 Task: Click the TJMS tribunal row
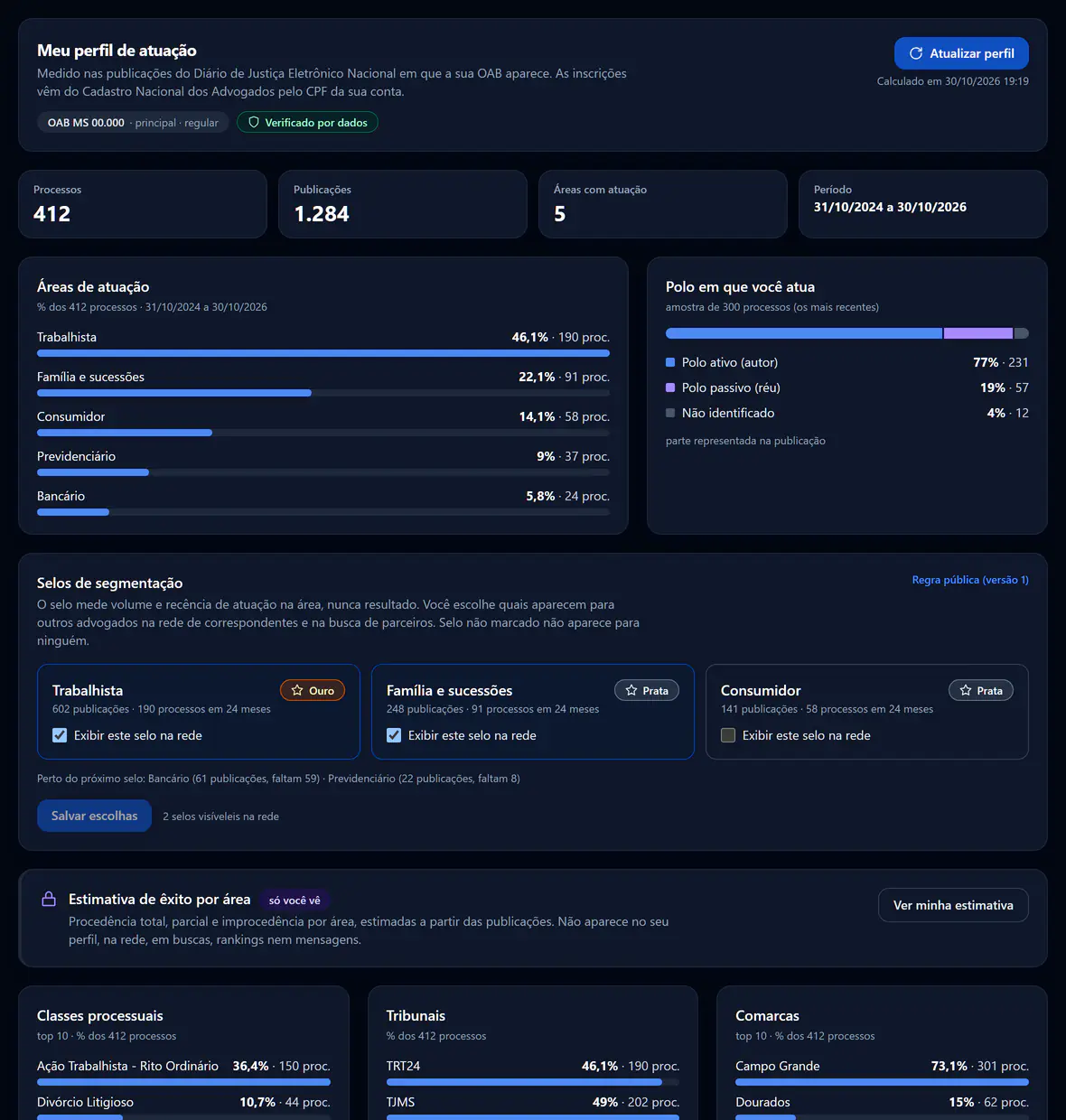[533, 1106]
